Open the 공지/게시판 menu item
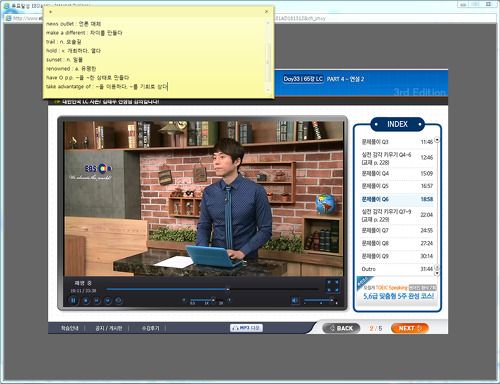Image resolution: width=500 pixels, height=384 pixels. (109, 328)
